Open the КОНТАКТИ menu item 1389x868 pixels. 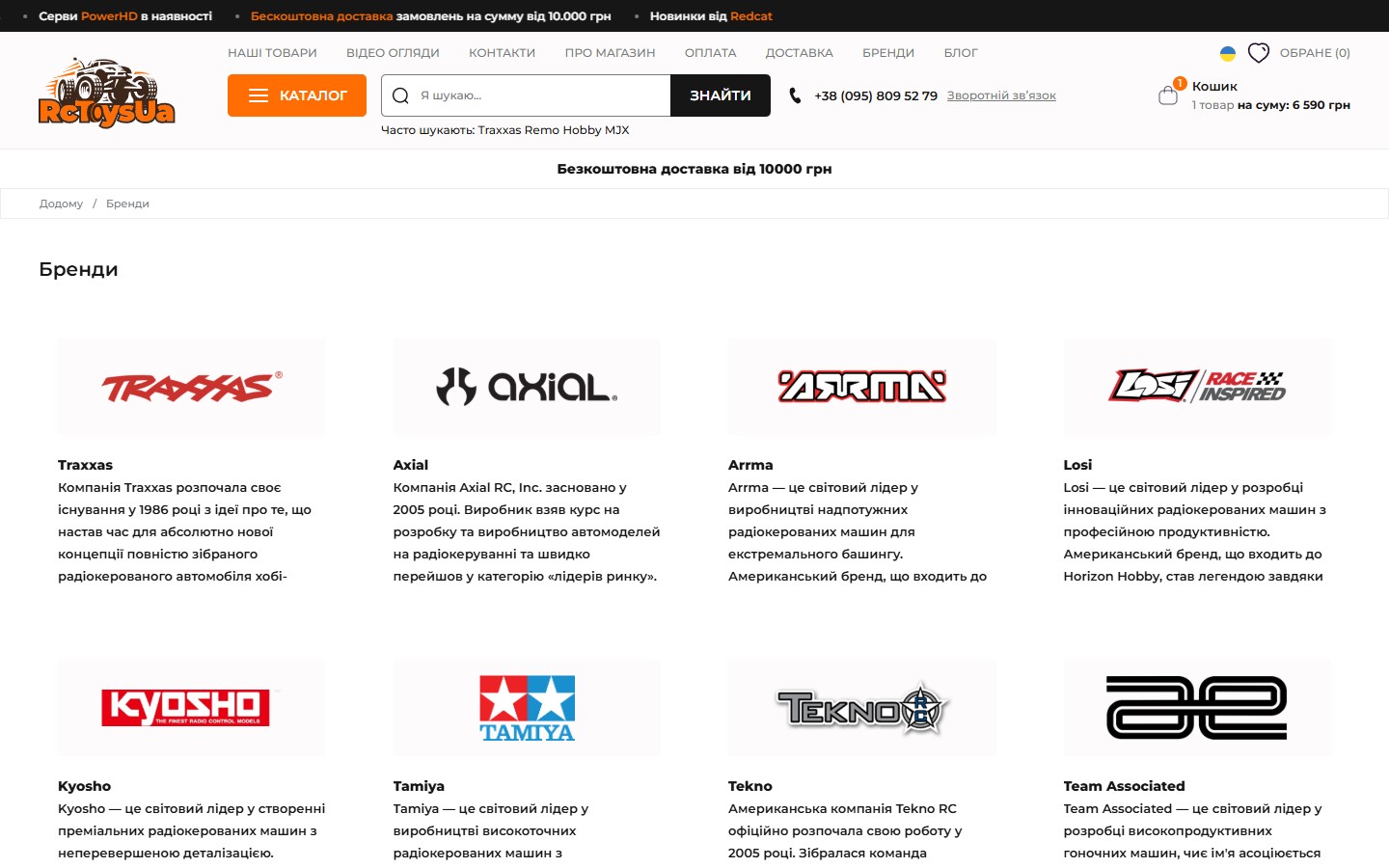click(502, 53)
